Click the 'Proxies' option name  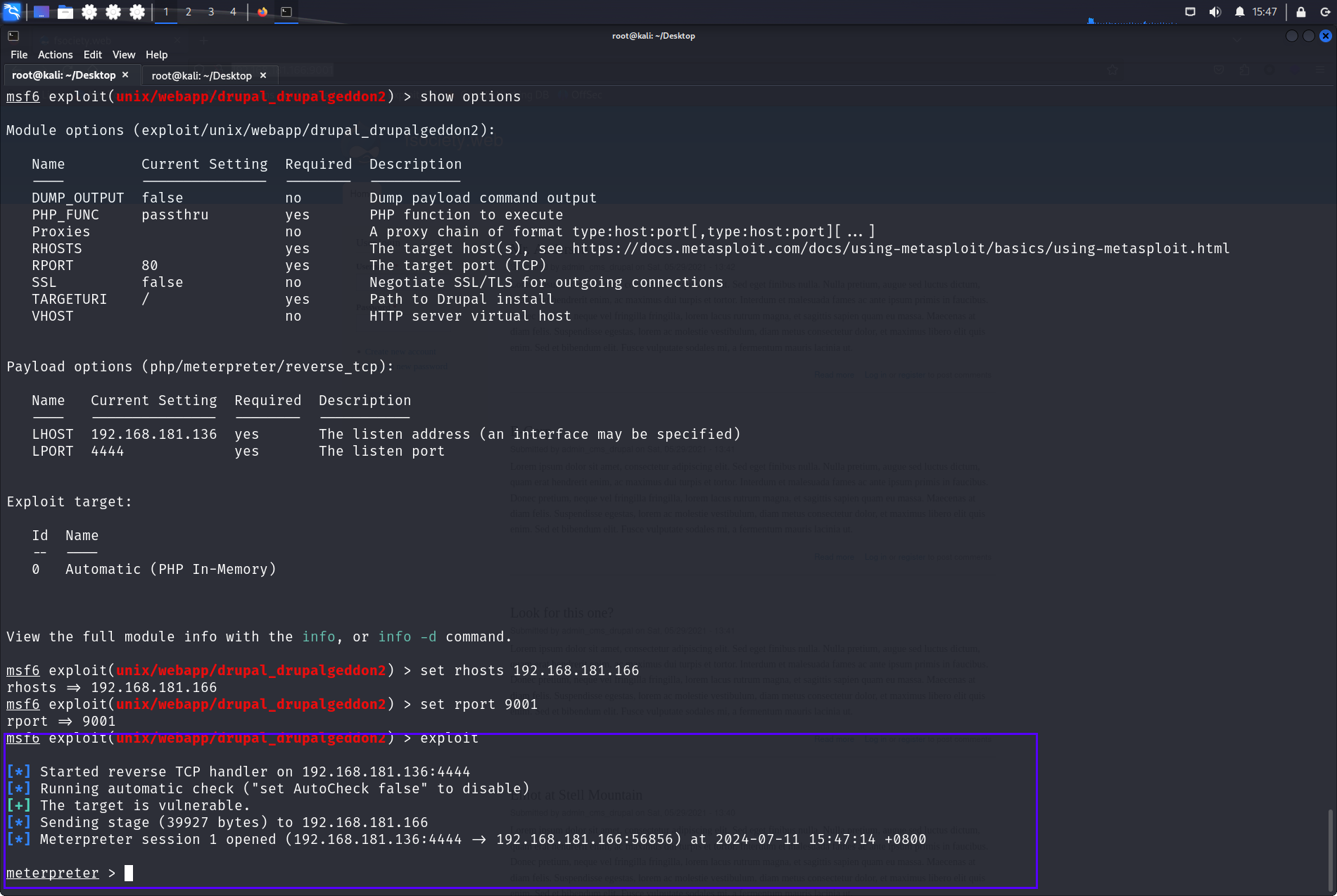tap(61, 232)
